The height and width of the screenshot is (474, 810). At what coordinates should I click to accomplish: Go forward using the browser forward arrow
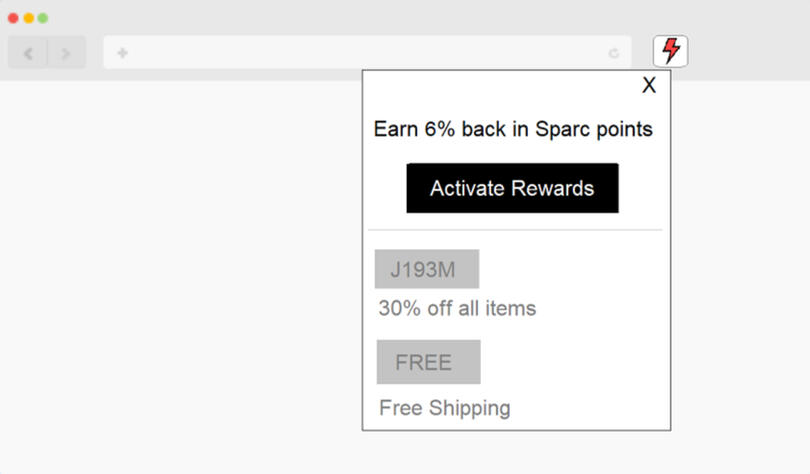pos(66,53)
